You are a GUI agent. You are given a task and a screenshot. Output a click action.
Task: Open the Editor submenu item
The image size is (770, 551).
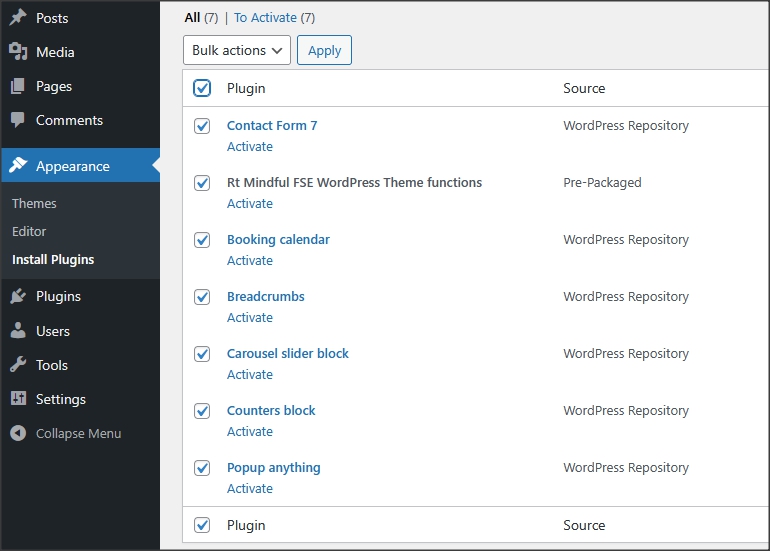click(29, 231)
